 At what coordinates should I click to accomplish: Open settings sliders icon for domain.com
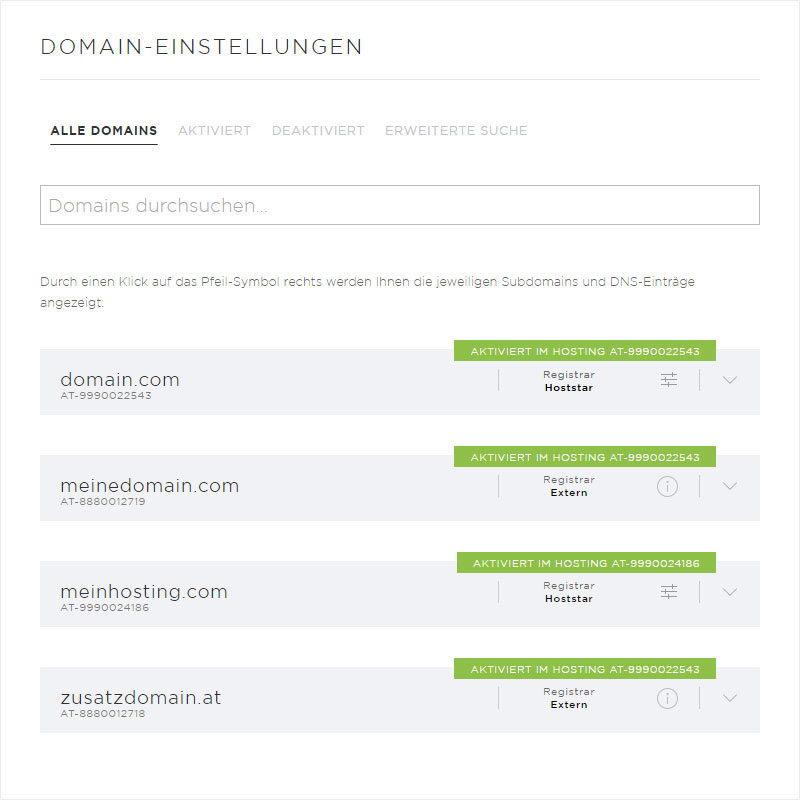pyautogui.click(x=668, y=380)
